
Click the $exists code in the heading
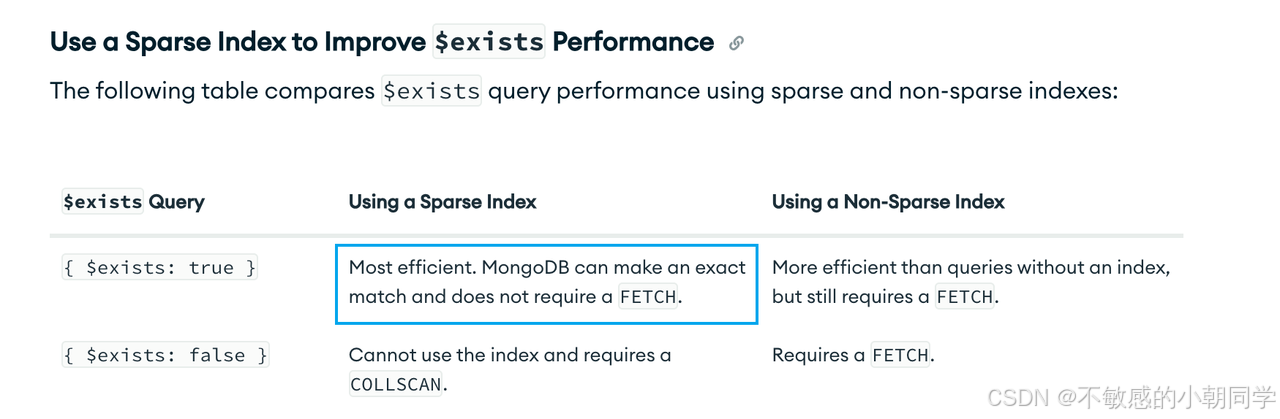(489, 42)
